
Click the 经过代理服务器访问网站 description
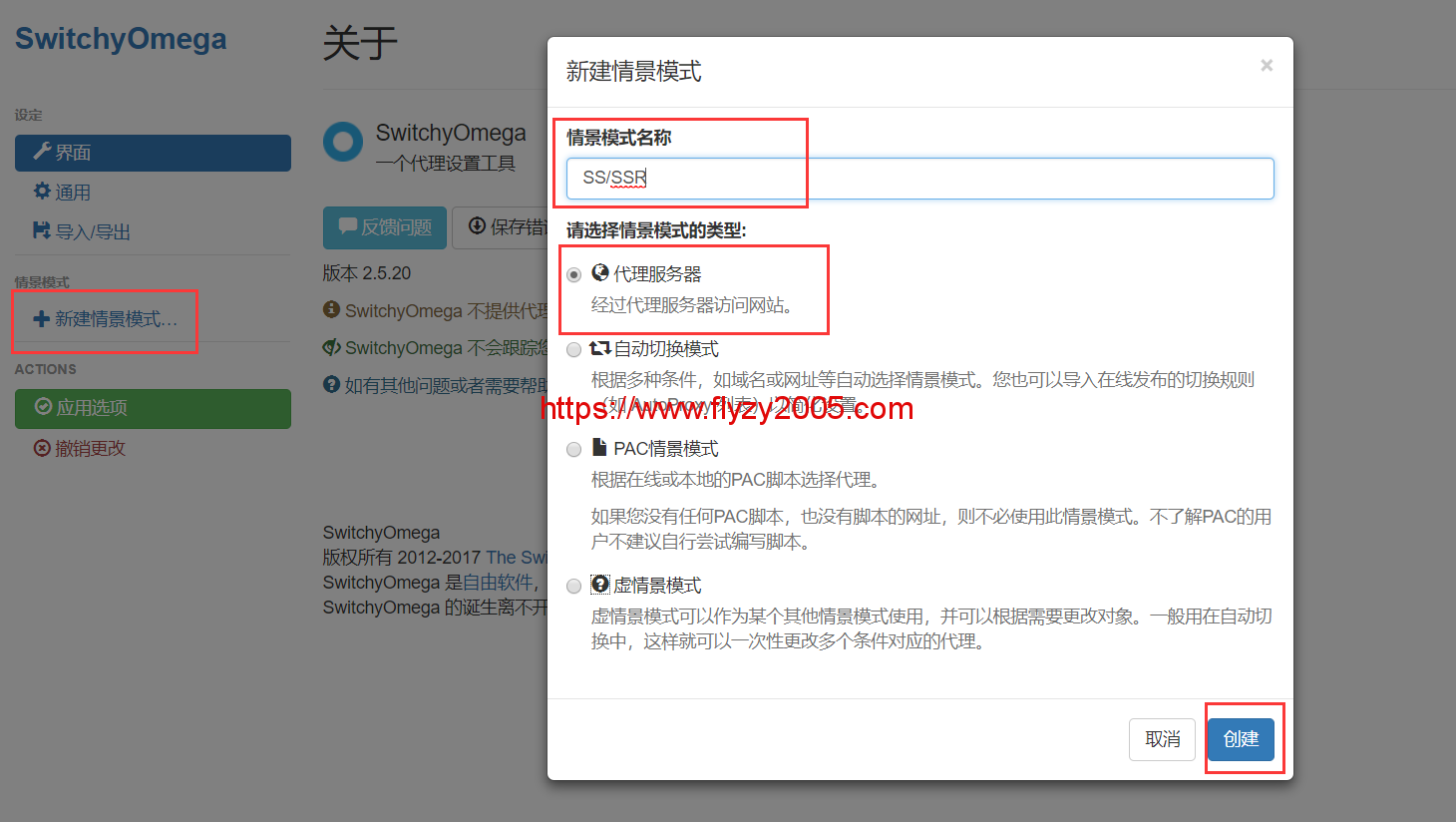(696, 305)
